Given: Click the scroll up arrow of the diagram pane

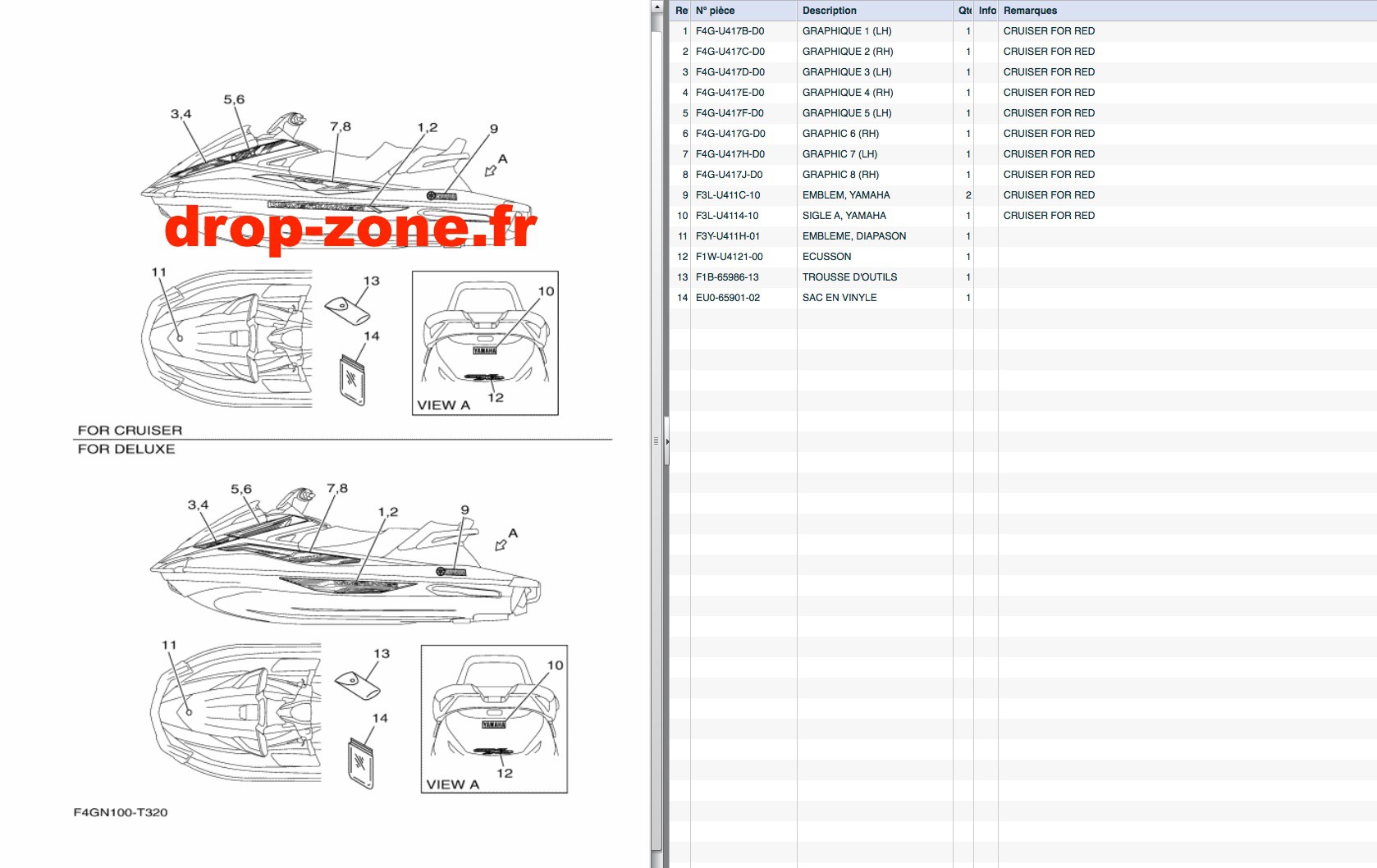Looking at the screenshot, I should 656,6.
